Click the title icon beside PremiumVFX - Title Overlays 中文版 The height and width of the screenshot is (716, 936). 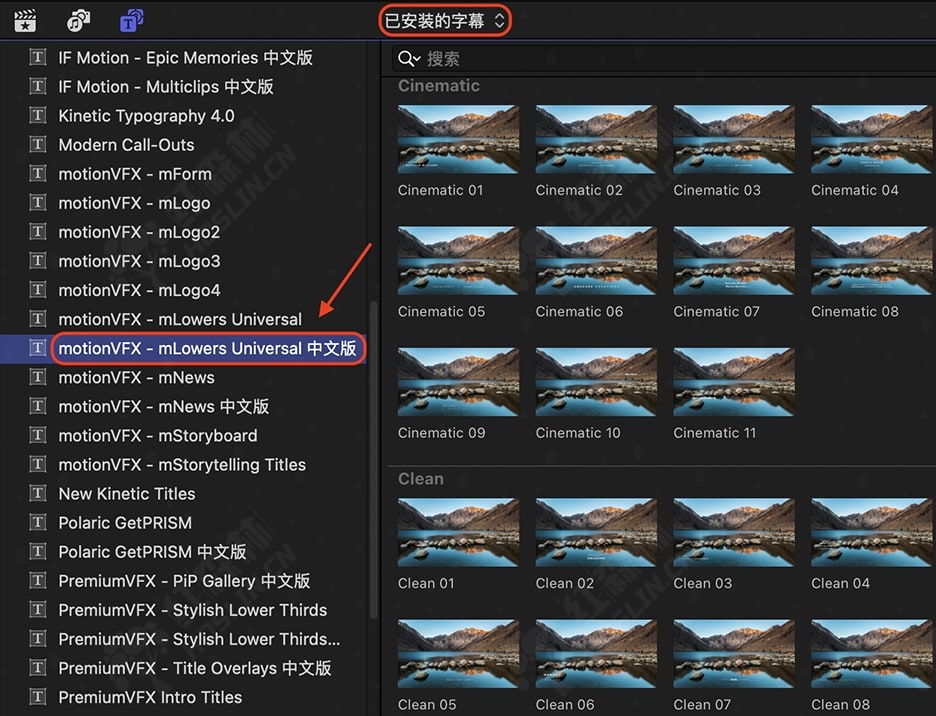point(38,668)
